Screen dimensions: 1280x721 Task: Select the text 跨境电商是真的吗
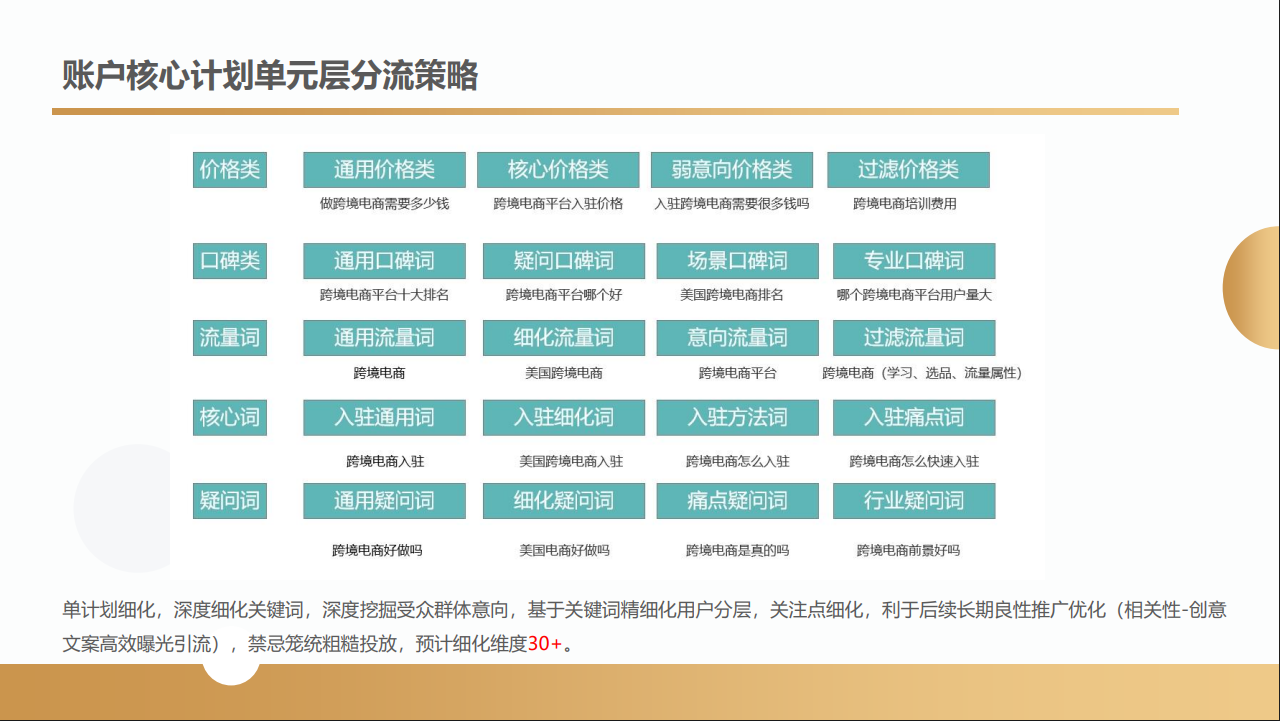[737, 550]
